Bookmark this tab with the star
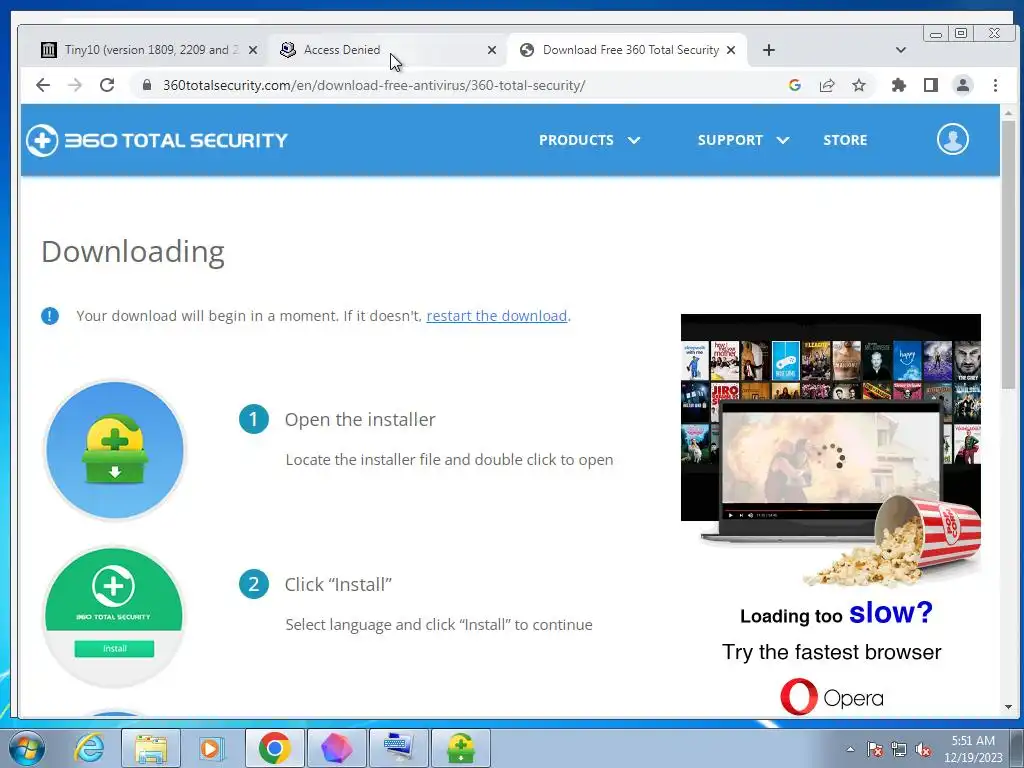The image size is (1024, 768). click(859, 85)
